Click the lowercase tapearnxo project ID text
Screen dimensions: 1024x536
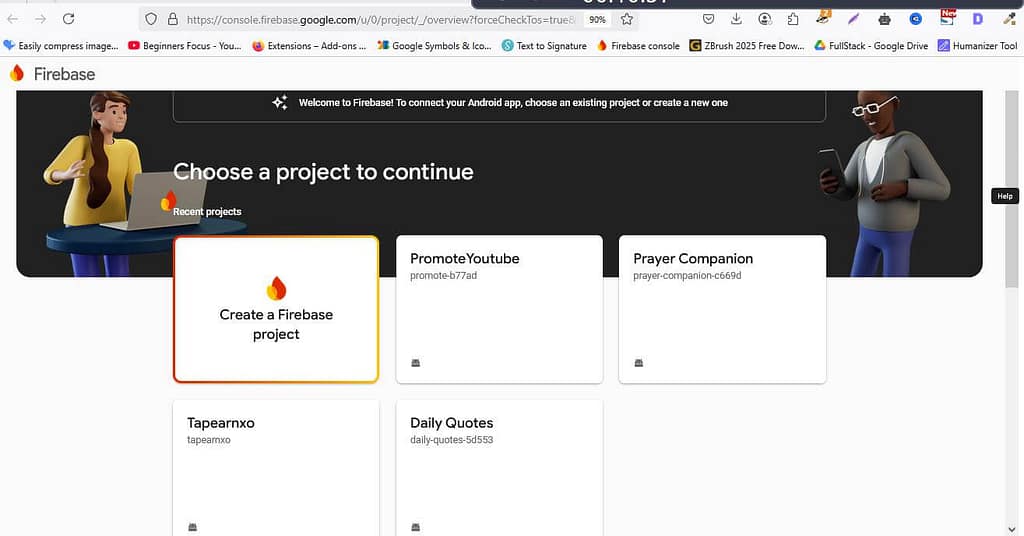pos(208,440)
